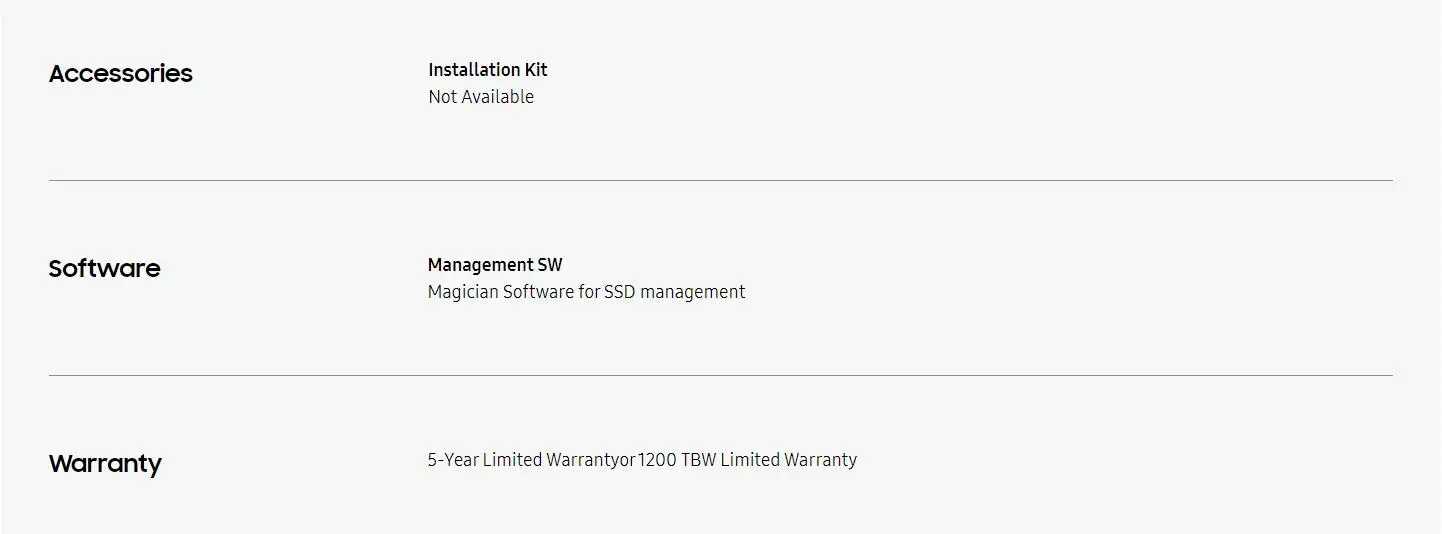Image resolution: width=1442 pixels, height=534 pixels.
Task: Select the Not Available text
Action: 480,97
